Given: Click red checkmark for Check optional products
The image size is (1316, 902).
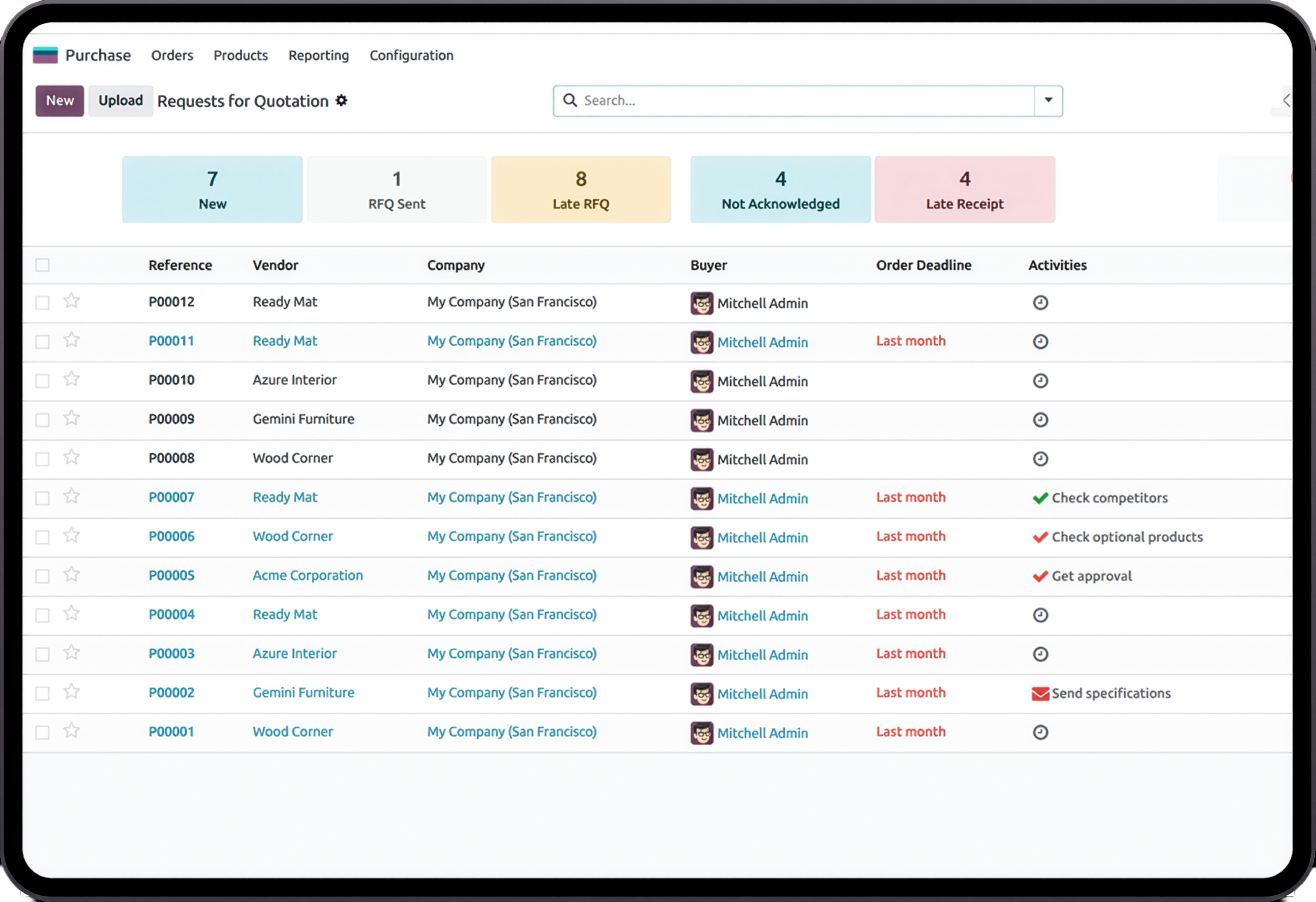Looking at the screenshot, I should (1040, 537).
